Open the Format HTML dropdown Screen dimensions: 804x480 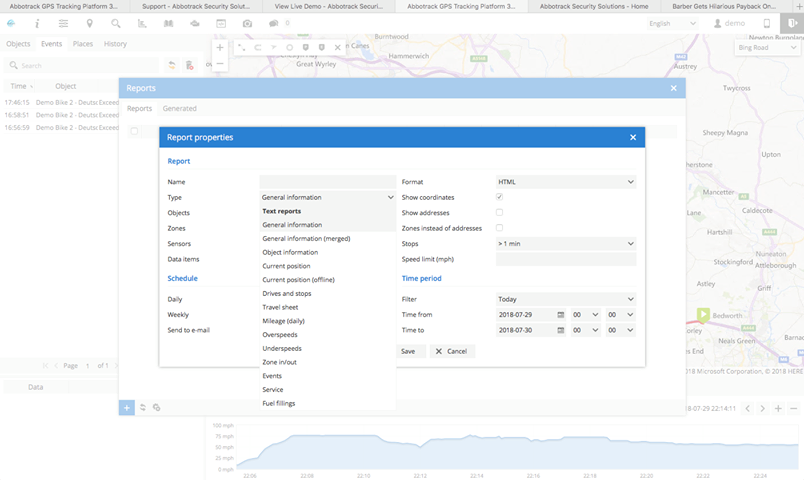tap(566, 182)
